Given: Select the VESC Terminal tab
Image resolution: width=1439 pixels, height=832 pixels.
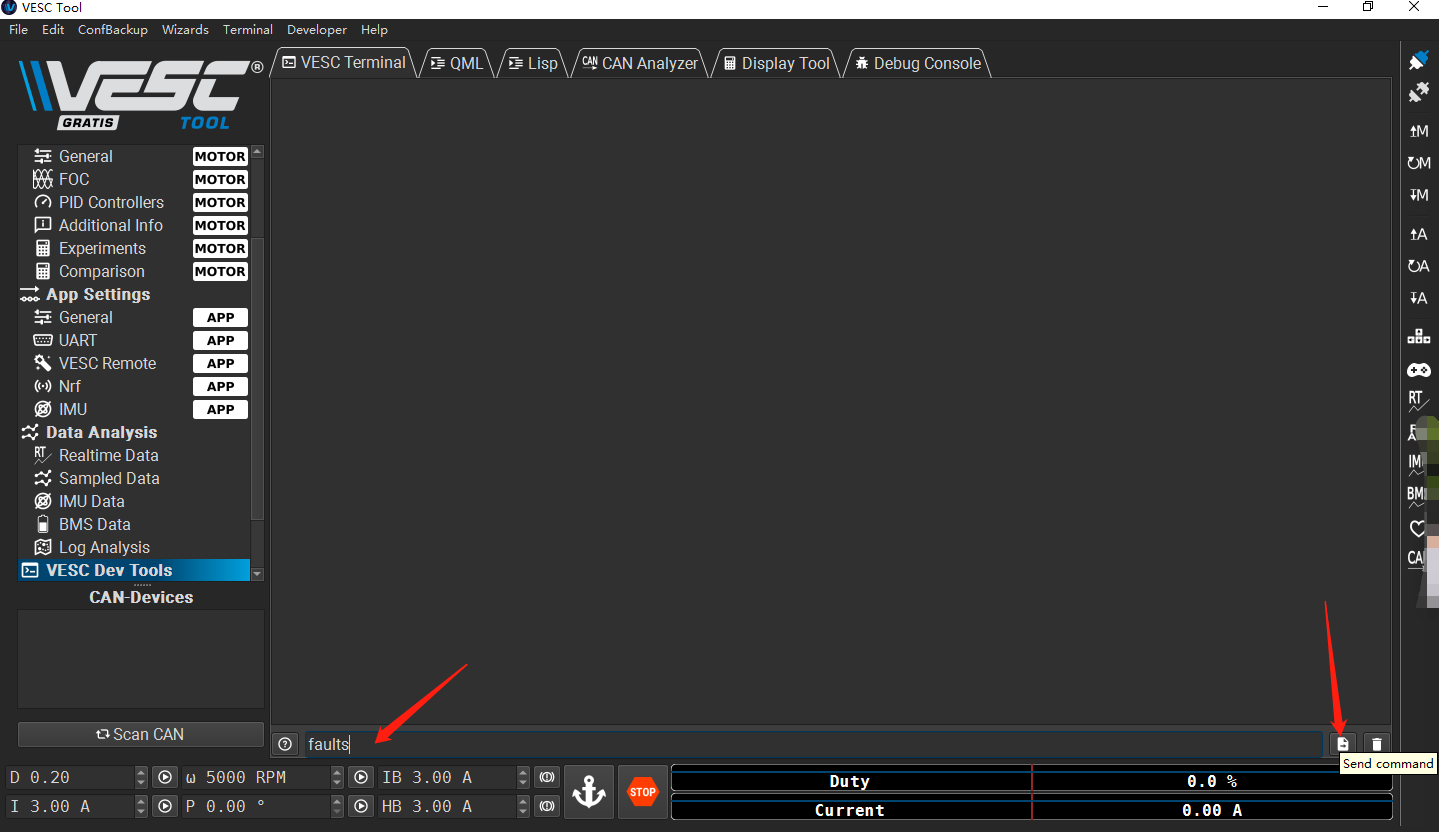Looking at the screenshot, I should pyautogui.click(x=344, y=62).
